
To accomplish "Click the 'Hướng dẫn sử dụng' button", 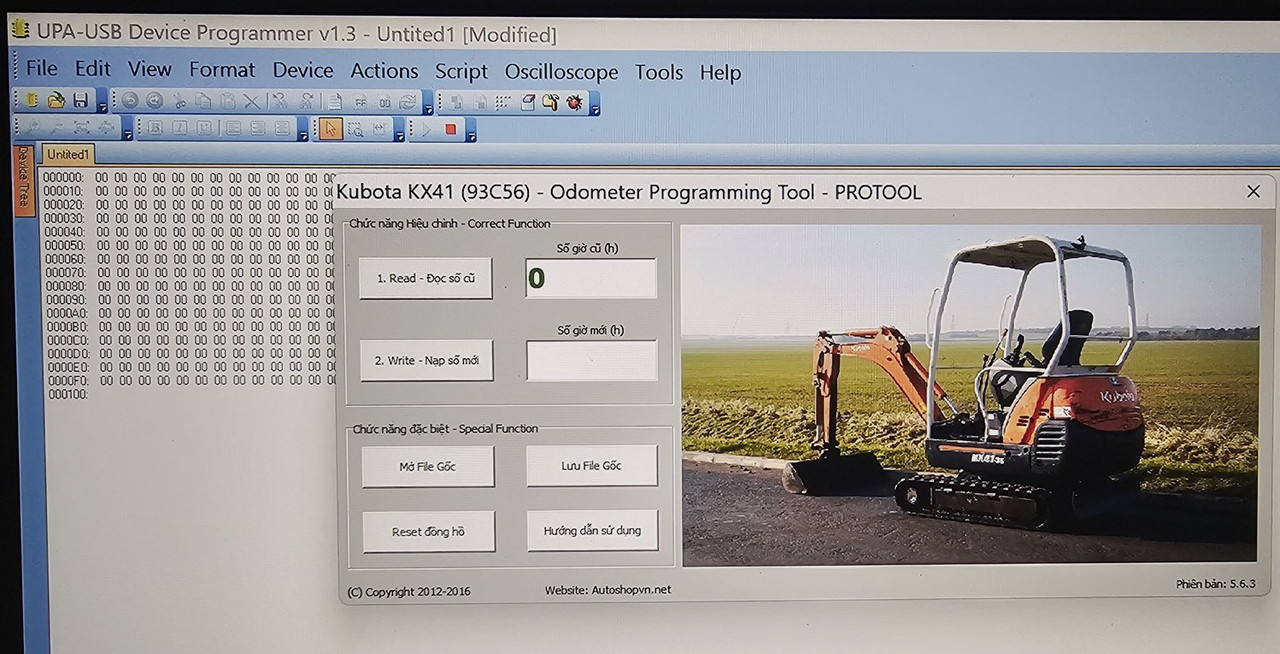I will pos(593,530).
